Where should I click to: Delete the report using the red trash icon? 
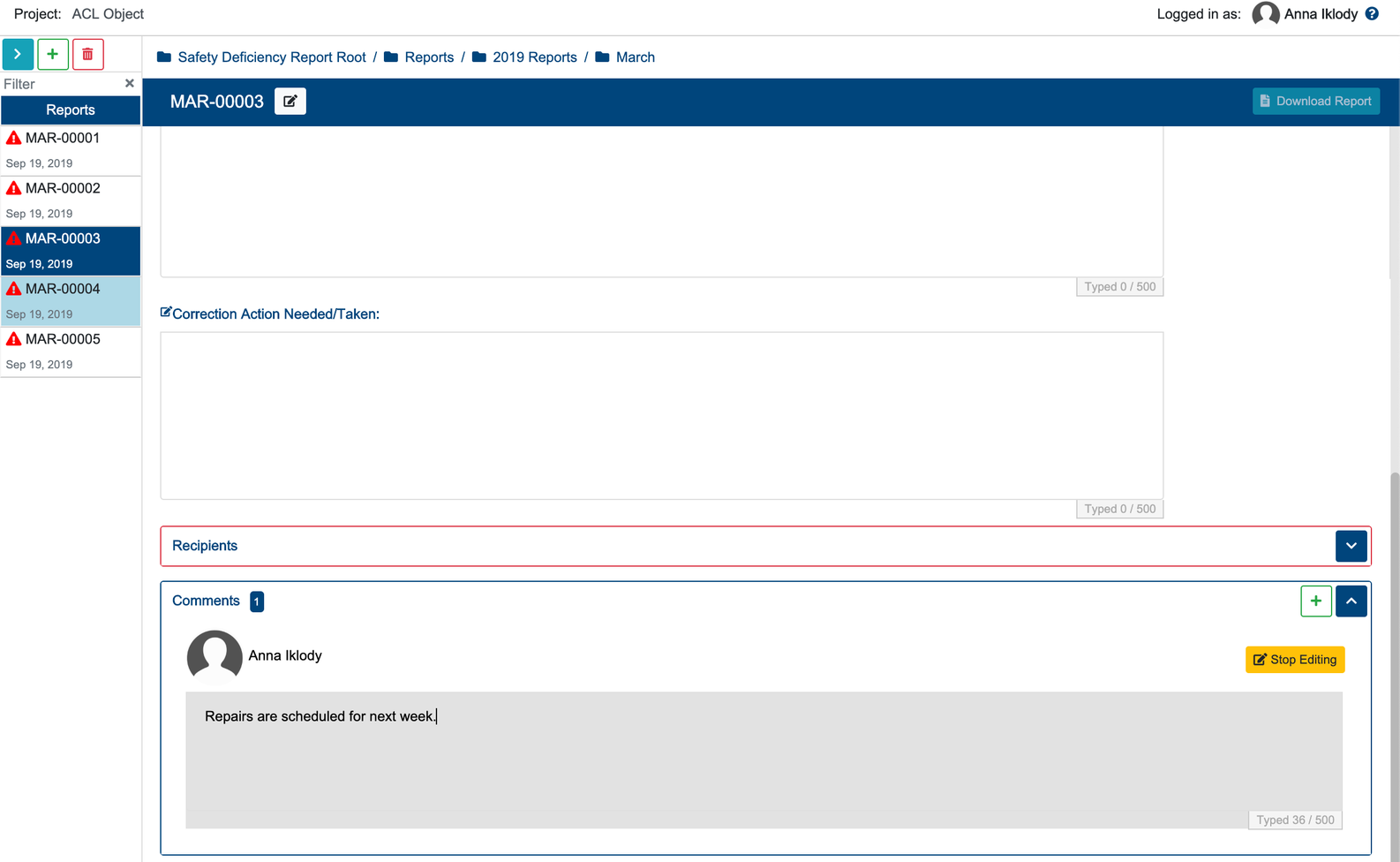click(88, 54)
